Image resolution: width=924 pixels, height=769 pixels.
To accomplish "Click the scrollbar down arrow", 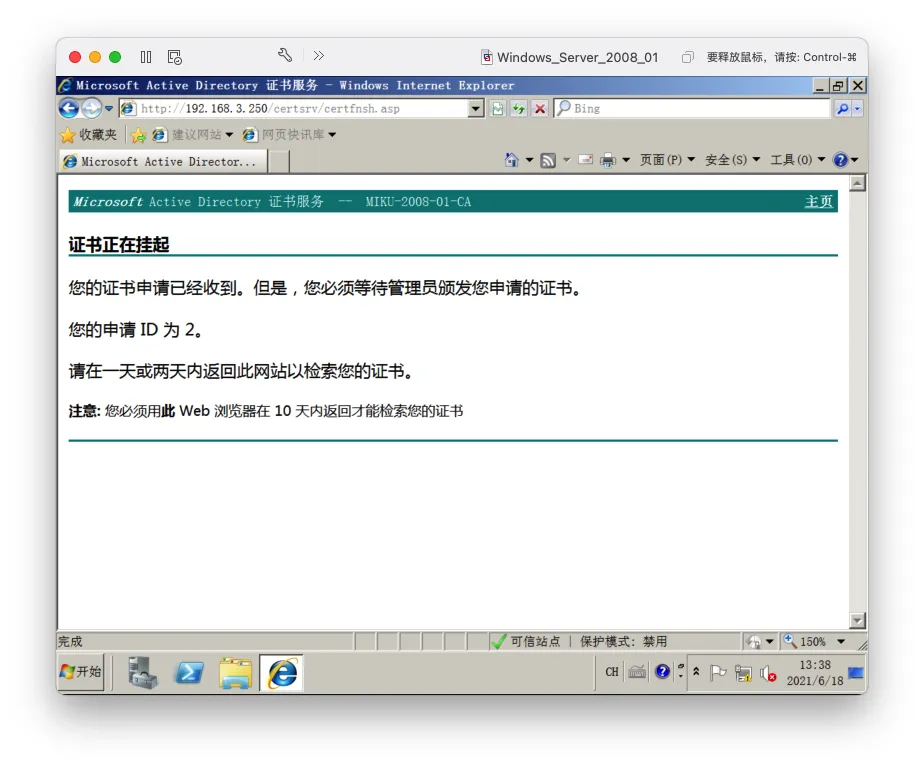I will coord(857,621).
